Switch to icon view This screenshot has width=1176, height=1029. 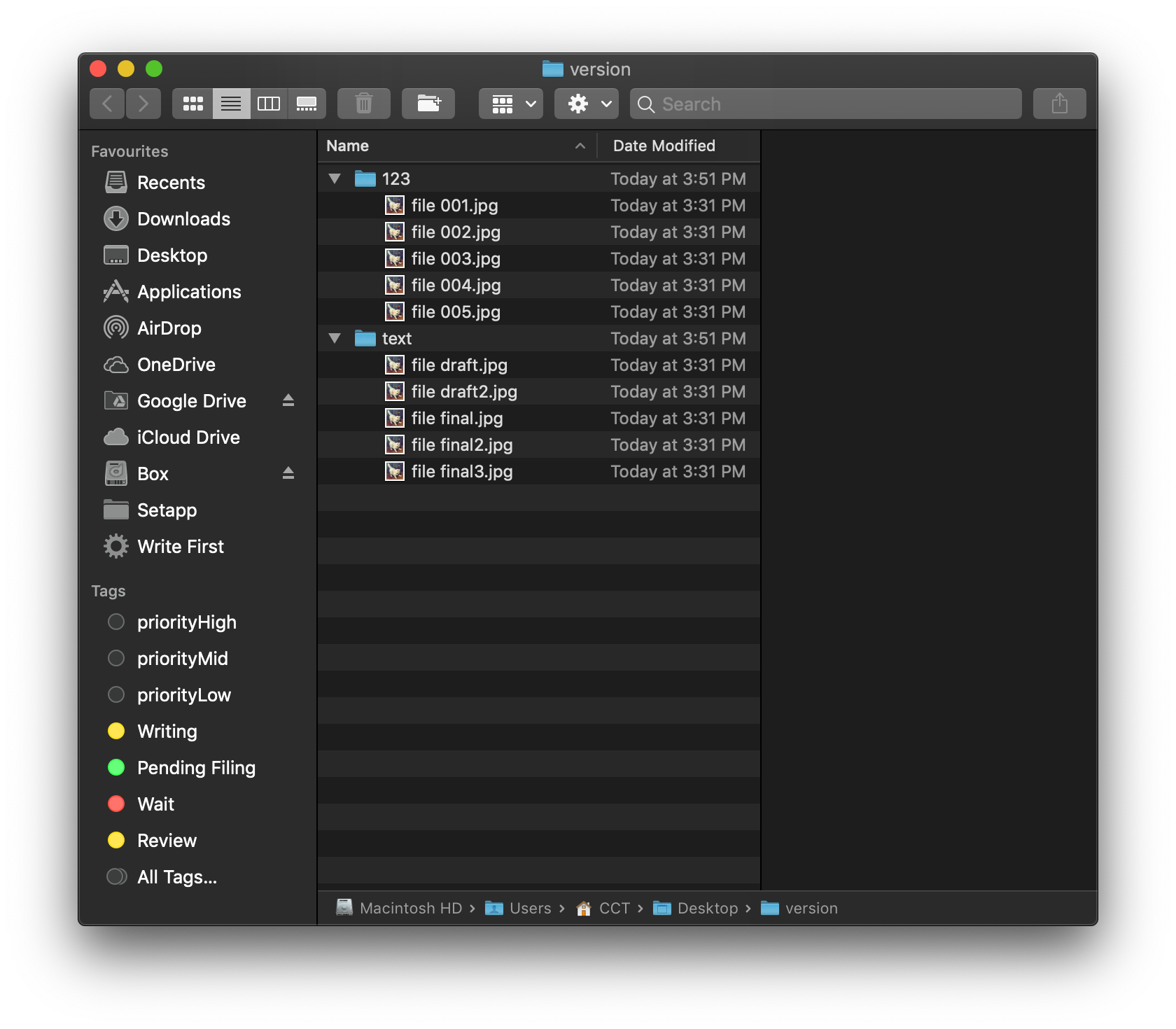[192, 103]
